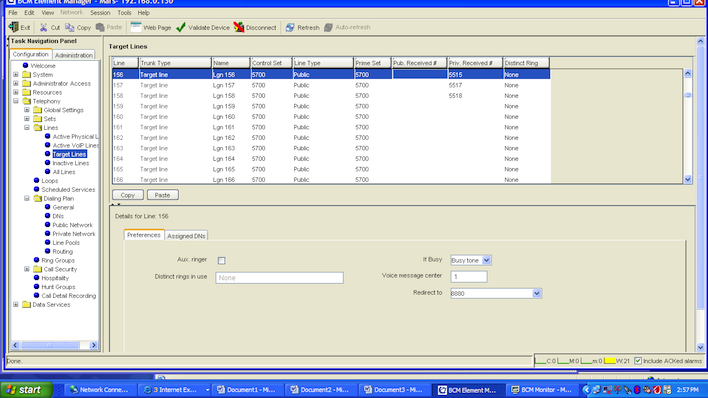Open the If Busy dropdown
Image resolution: width=708 pixels, height=398 pixels.
tap(486, 260)
